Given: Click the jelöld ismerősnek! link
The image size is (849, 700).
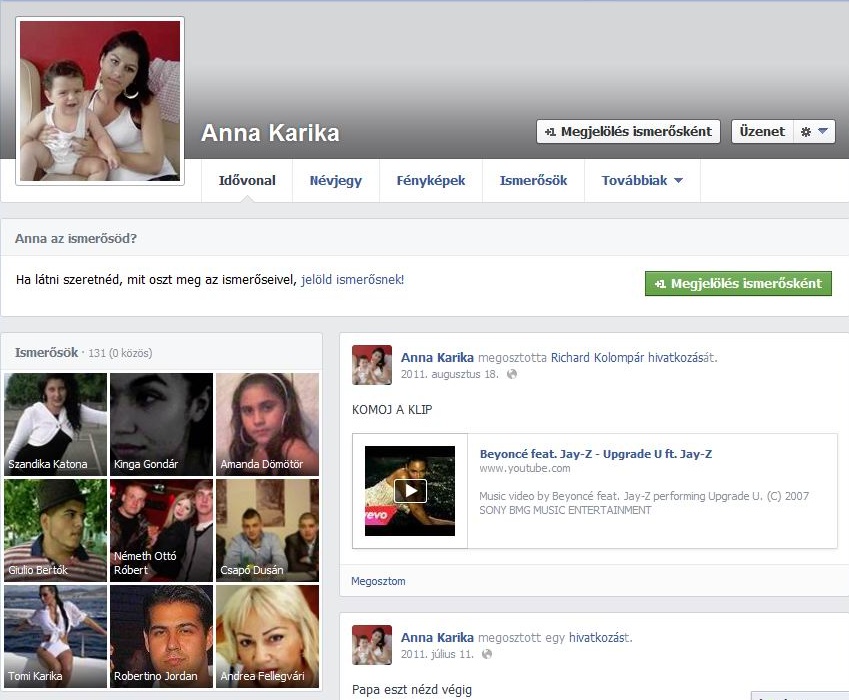Looking at the screenshot, I should (352, 280).
